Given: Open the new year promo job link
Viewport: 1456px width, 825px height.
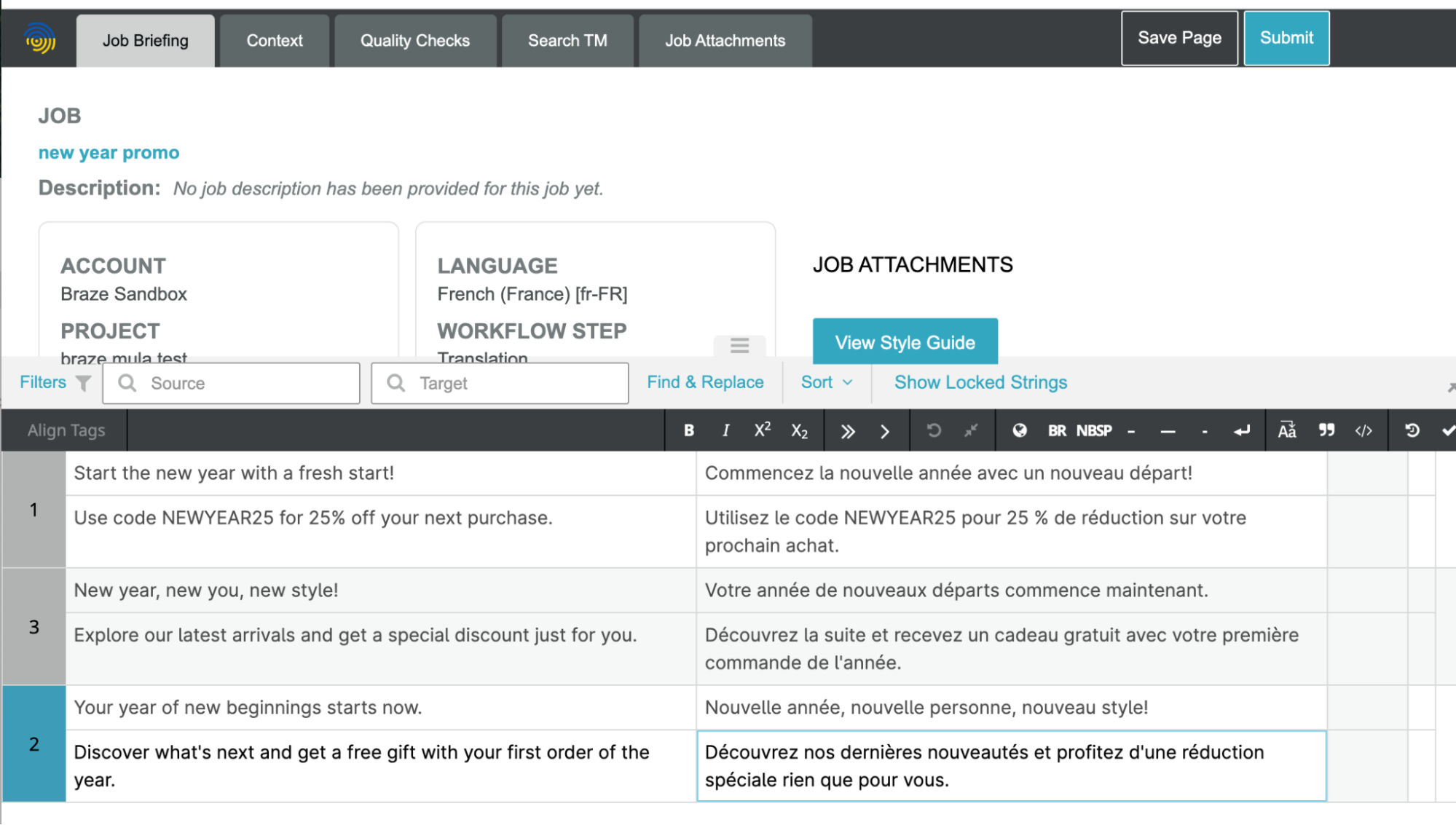Looking at the screenshot, I should click(108, 152).
